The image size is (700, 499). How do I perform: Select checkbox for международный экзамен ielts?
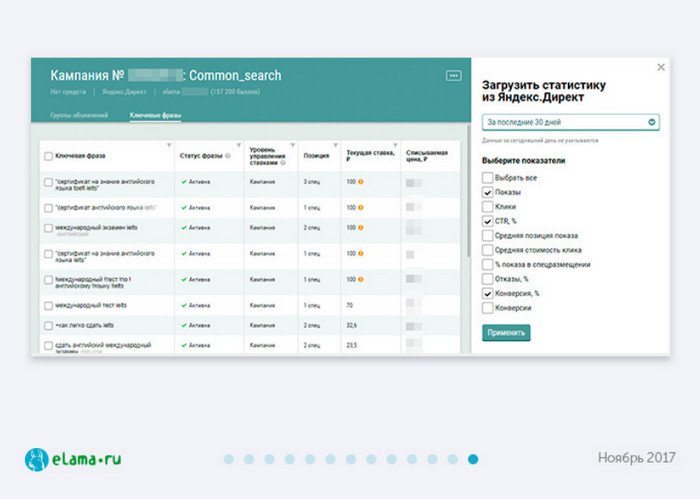coord(48,228)
